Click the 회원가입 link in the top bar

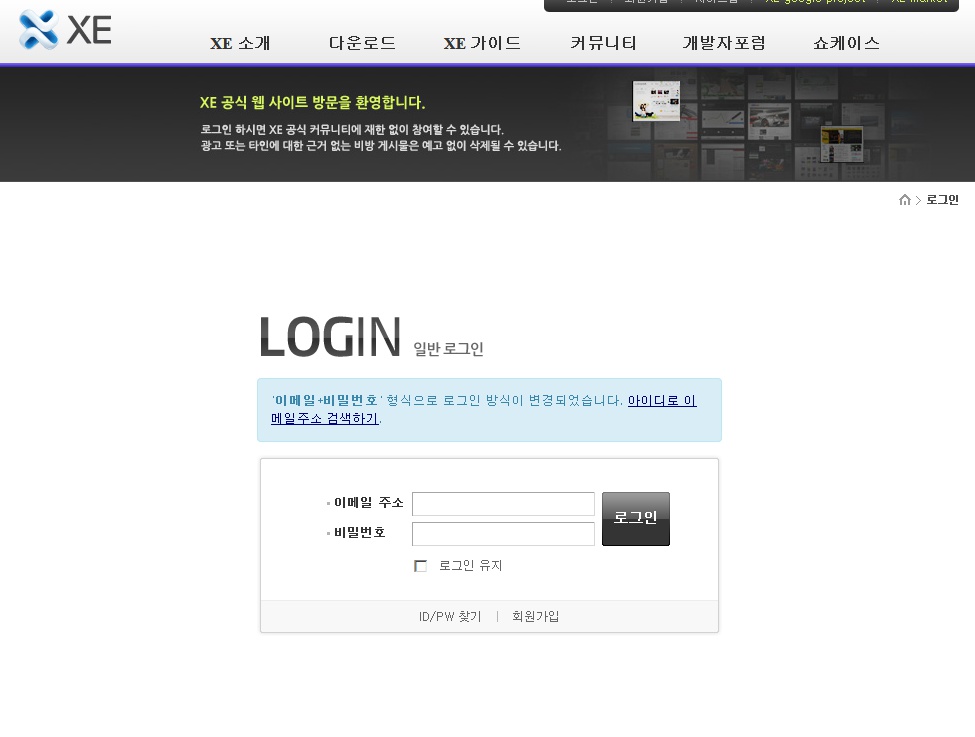coord(645,2)
